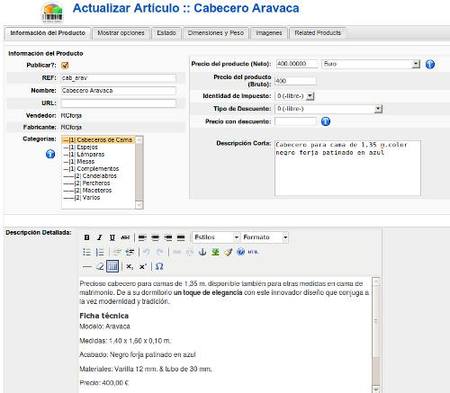Apply subscript formatting
Image resolution: width=450 pixels, height=393 pixels.
[130, 267]
